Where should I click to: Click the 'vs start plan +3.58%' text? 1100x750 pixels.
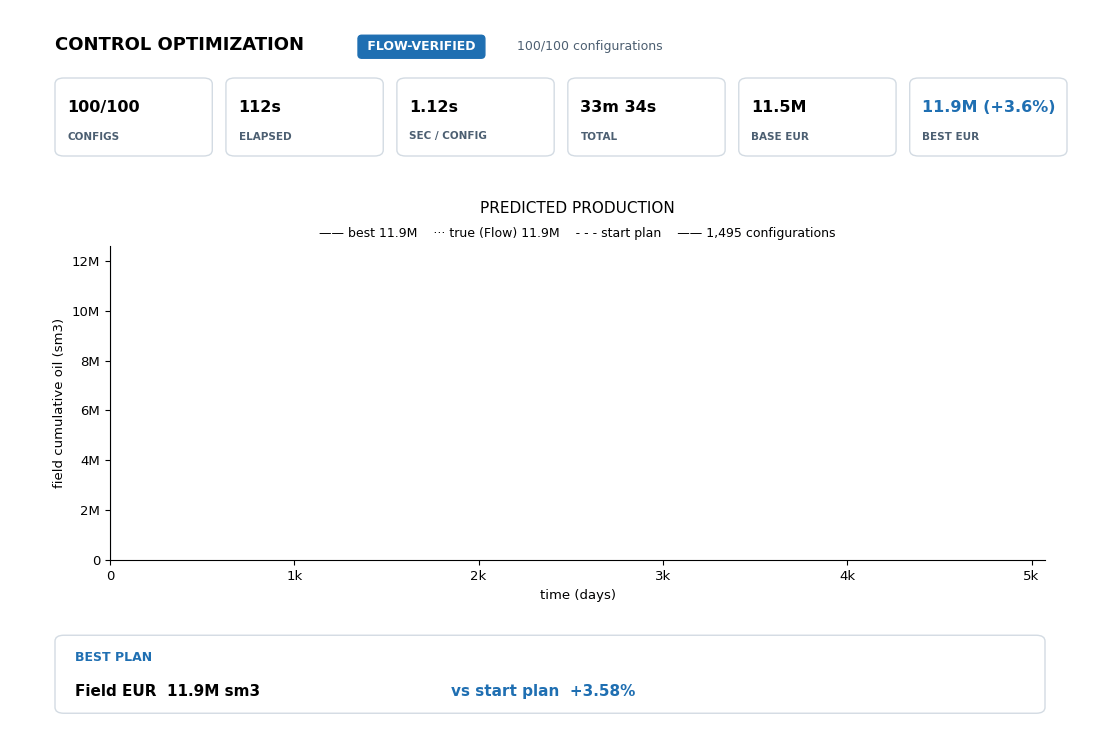[x=543, y=691]
